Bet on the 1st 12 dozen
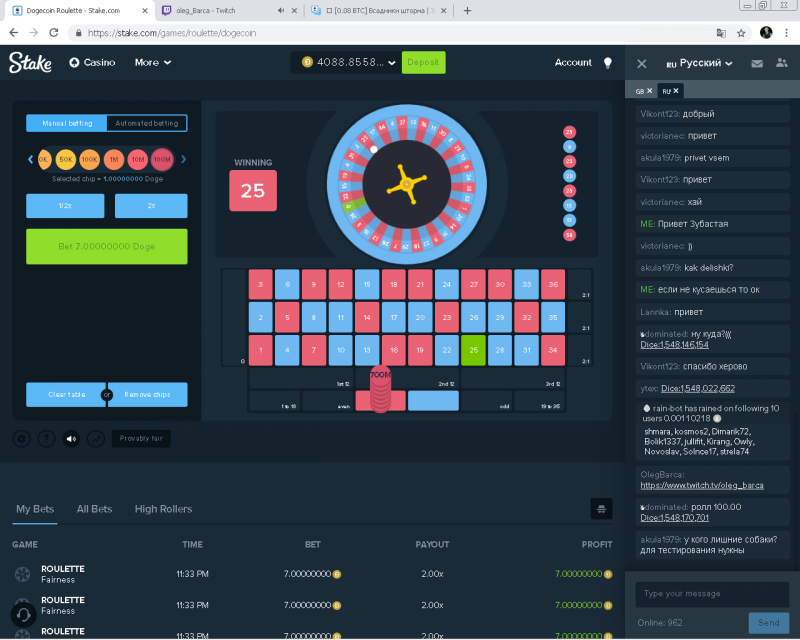This screenshot has width=800, height=640. 300,378
